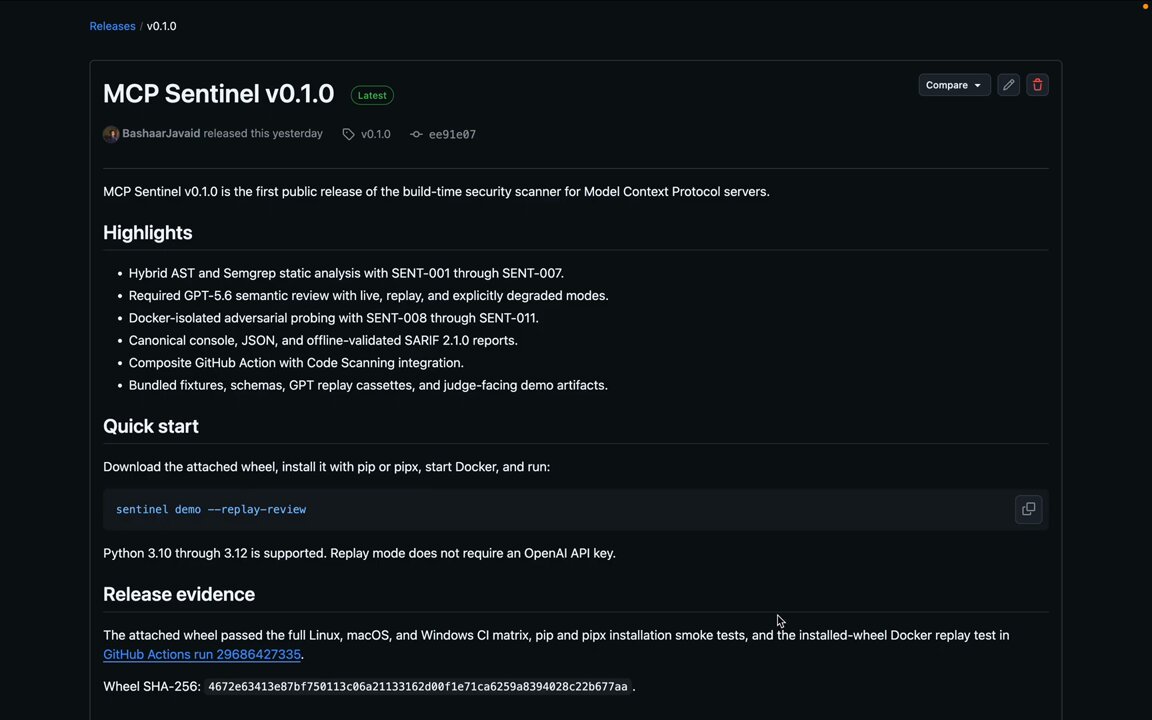This screenshot has height=720, width=1152.
Task: Click the tag icon beside v0.1.0
Action: click(348, 134)
